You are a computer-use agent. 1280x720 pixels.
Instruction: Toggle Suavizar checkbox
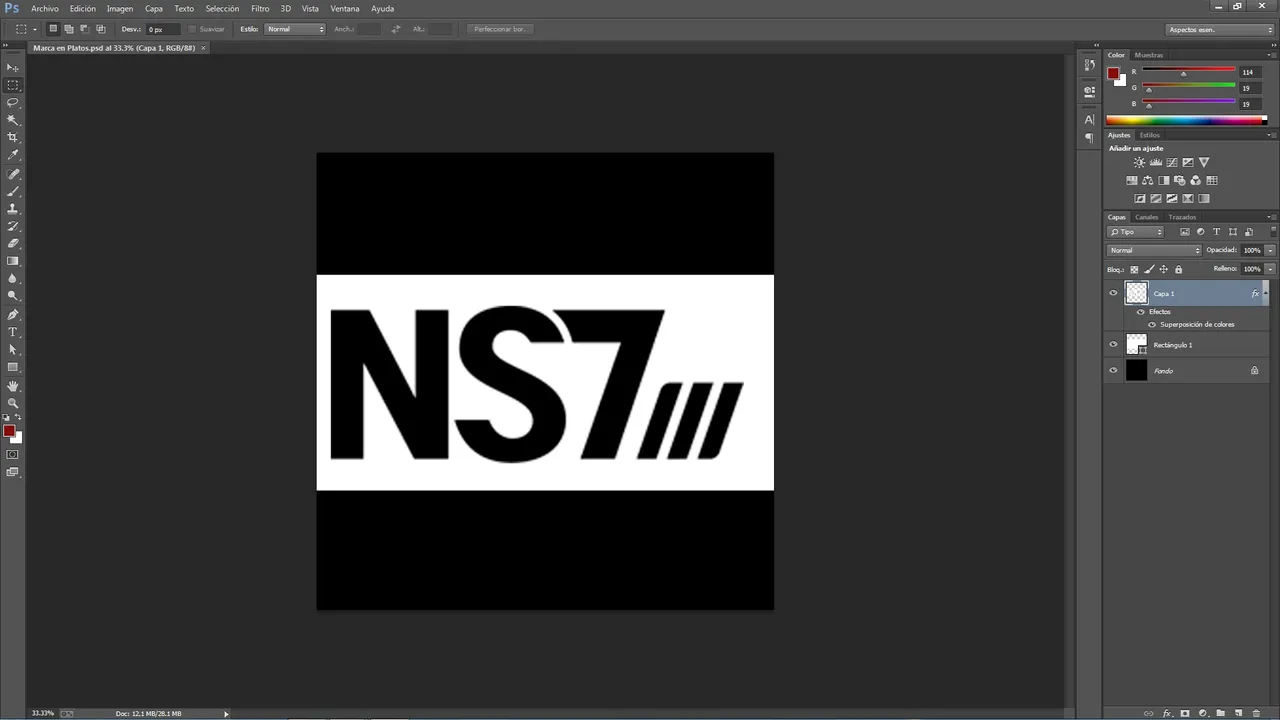coord(192,29)
